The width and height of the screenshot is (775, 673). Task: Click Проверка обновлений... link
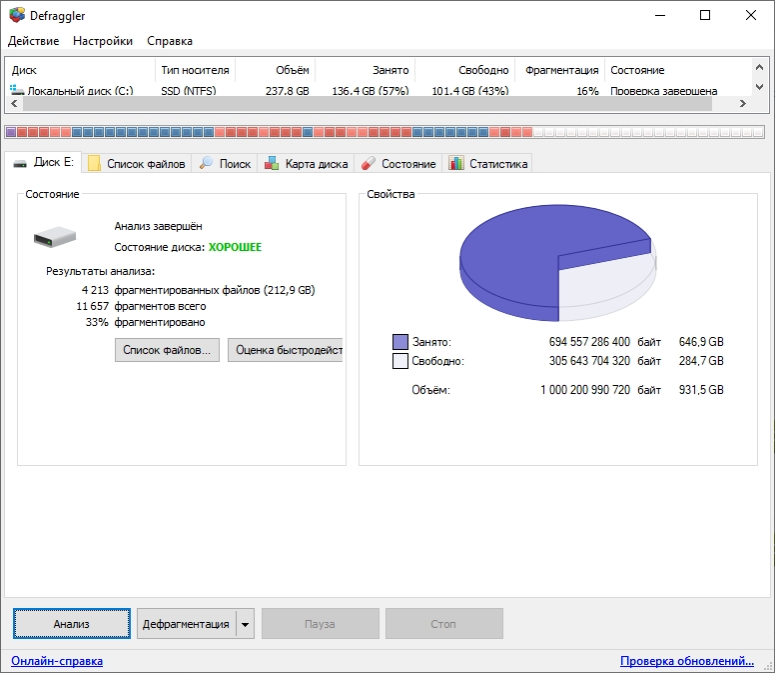(687, 661)
